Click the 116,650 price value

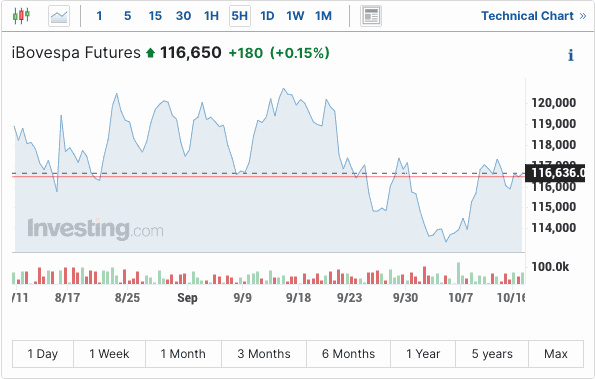tap(190, 53)
